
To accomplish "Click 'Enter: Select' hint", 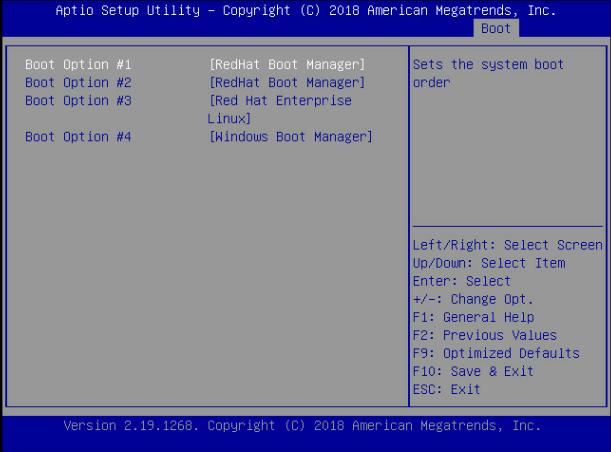I will 462,281.
